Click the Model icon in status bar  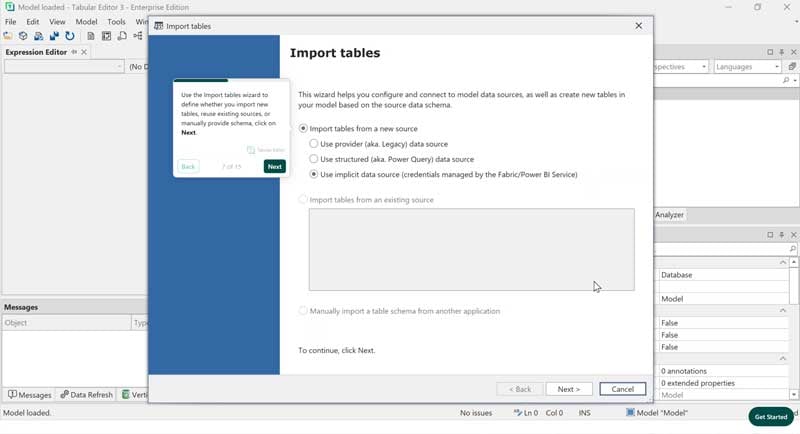[630, 412]
